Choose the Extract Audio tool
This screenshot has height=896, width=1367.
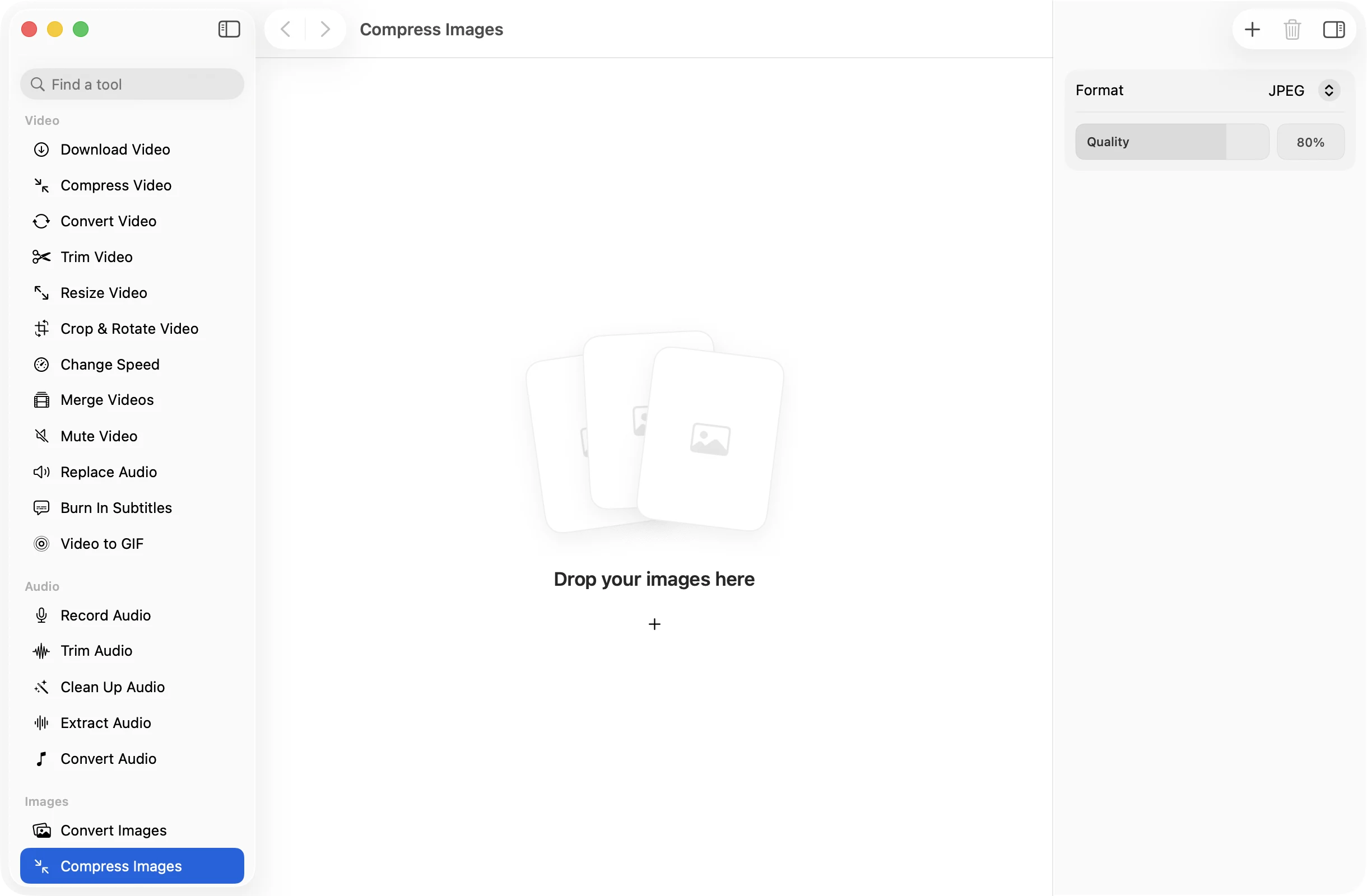click(x=132, y=722)
